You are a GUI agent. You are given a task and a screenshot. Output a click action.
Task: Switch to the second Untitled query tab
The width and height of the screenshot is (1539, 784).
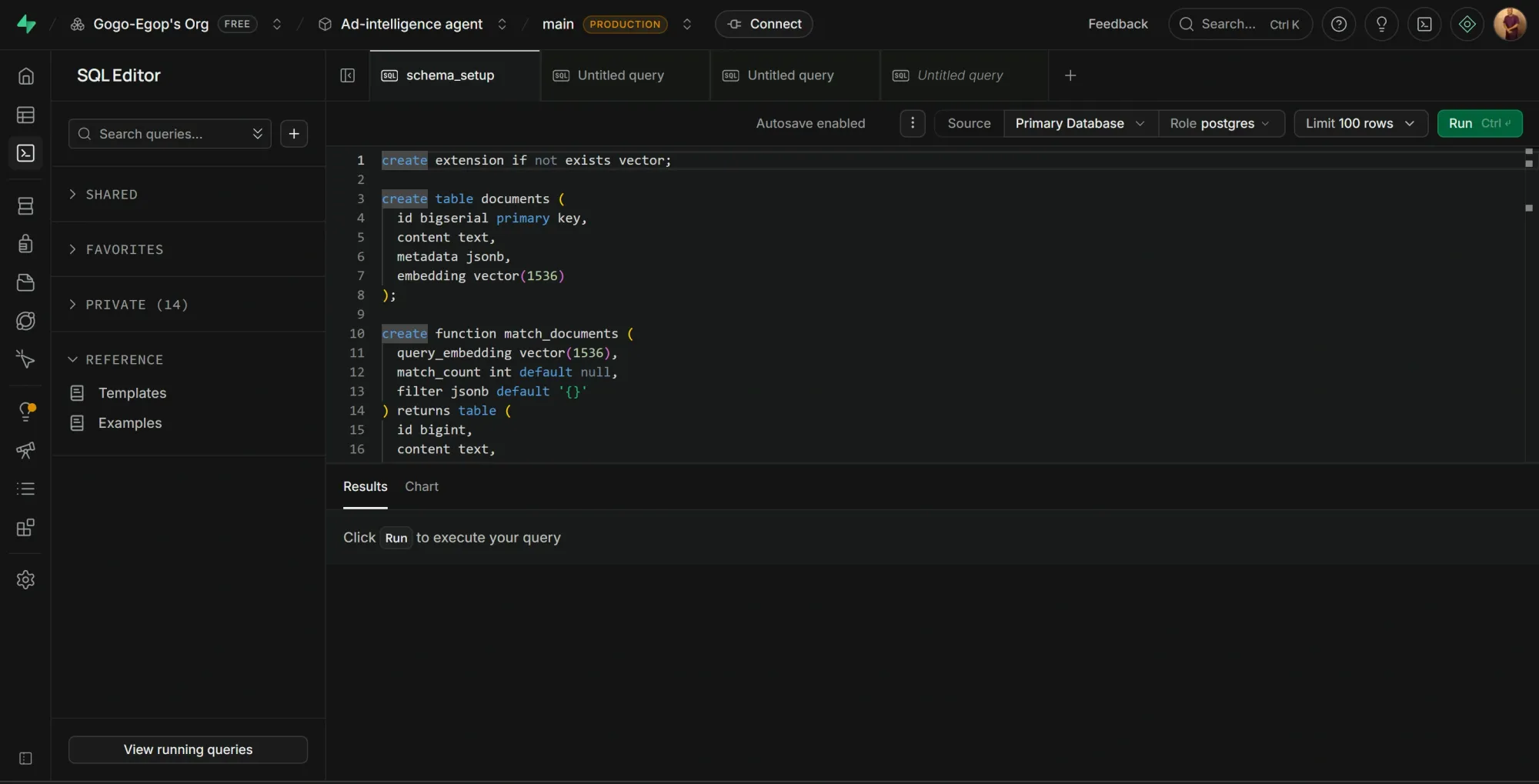pyautogui.click(x=794, y=75)
